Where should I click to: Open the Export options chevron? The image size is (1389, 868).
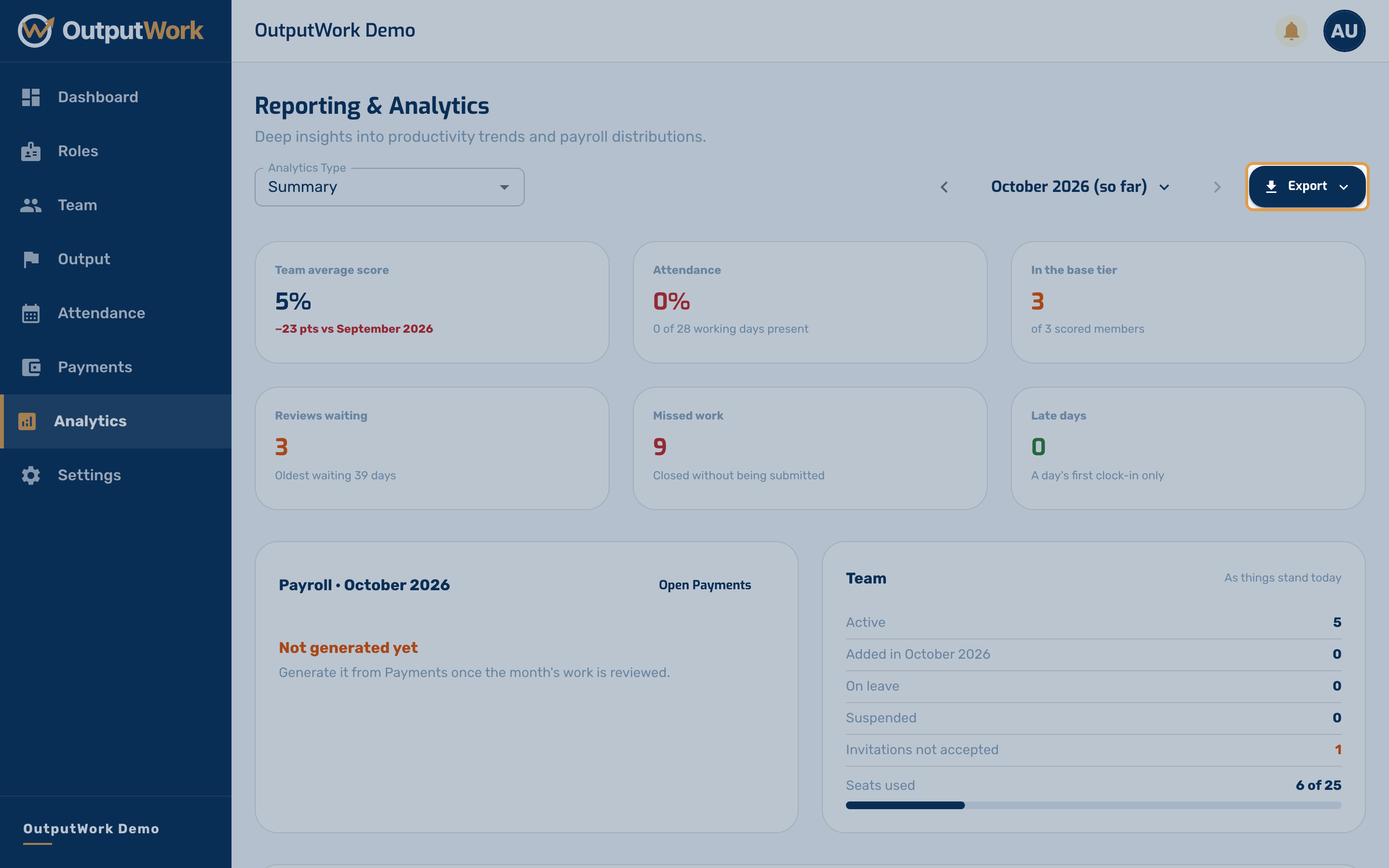[x=1344, y=187]
